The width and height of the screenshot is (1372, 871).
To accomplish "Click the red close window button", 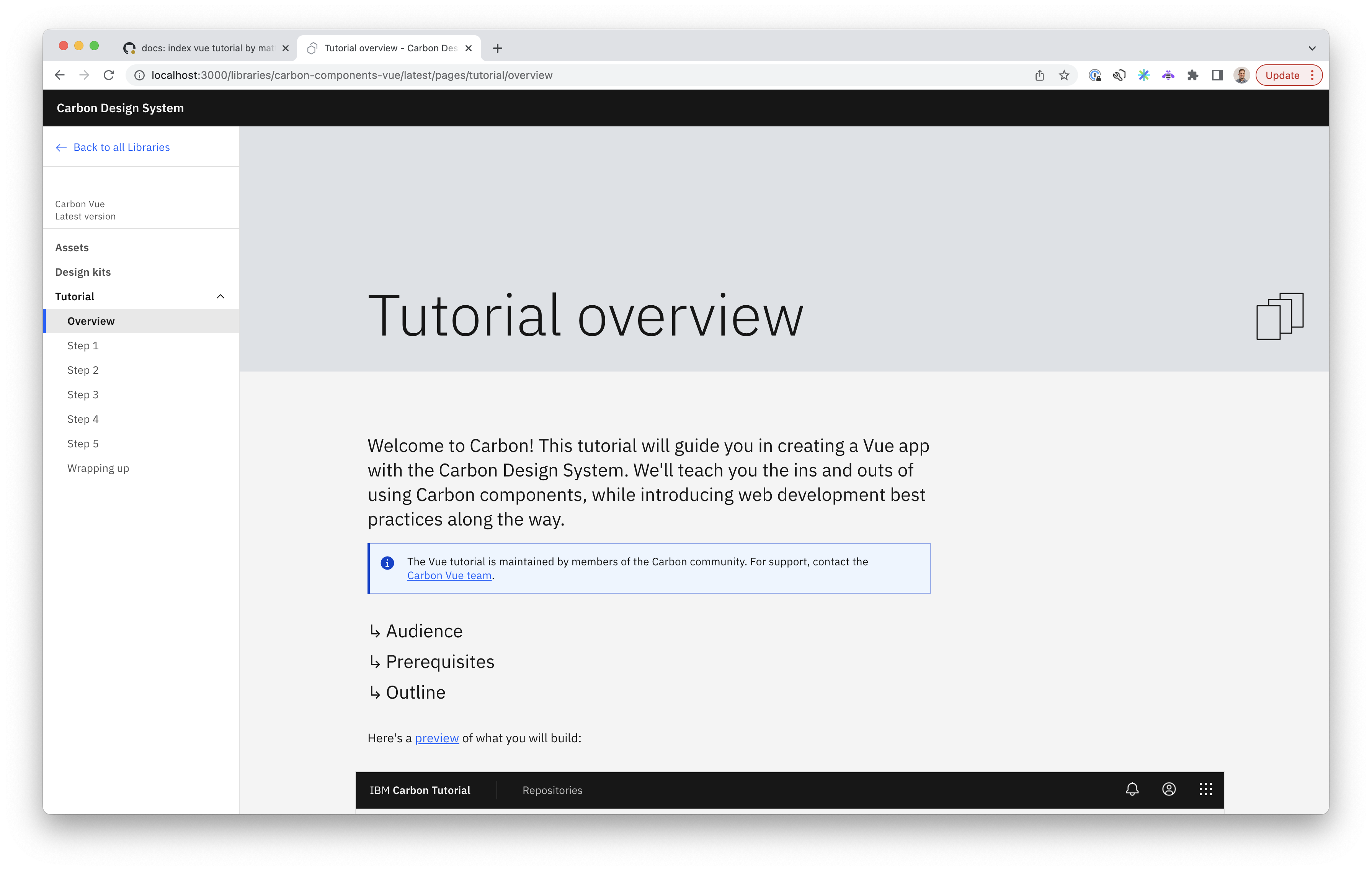I will [64, 46].
